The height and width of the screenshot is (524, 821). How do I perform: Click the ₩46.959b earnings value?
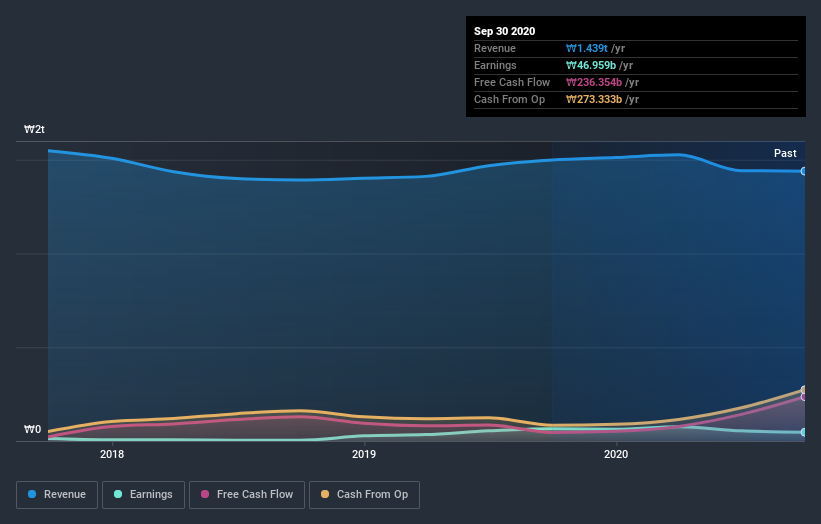[x=591, y=65]
